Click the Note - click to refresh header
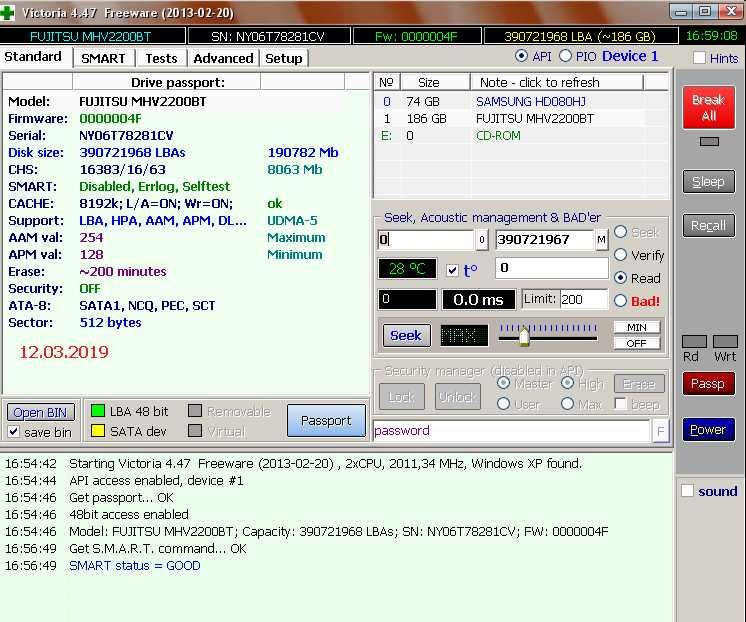The height and width of the screenshot is (622, 746). point(557,82)
